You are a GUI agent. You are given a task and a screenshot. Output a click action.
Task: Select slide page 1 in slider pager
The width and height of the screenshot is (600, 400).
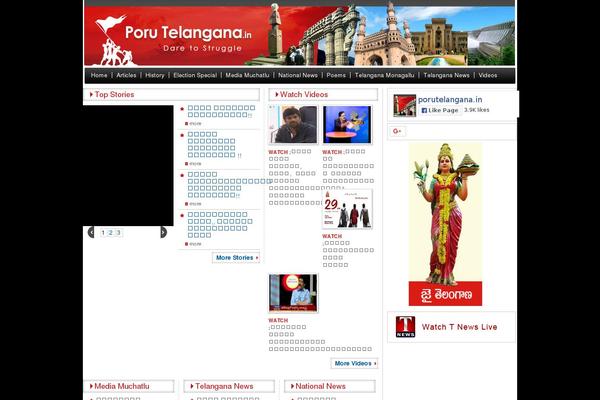(103, 233)
